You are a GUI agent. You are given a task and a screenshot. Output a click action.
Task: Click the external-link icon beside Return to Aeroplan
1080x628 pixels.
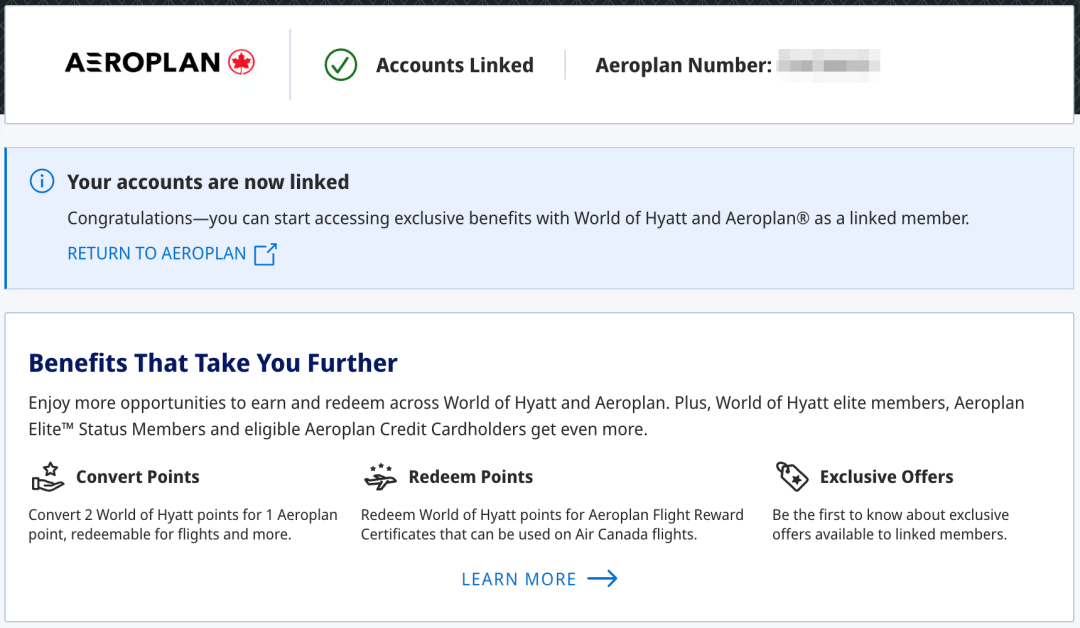point(265,254)
